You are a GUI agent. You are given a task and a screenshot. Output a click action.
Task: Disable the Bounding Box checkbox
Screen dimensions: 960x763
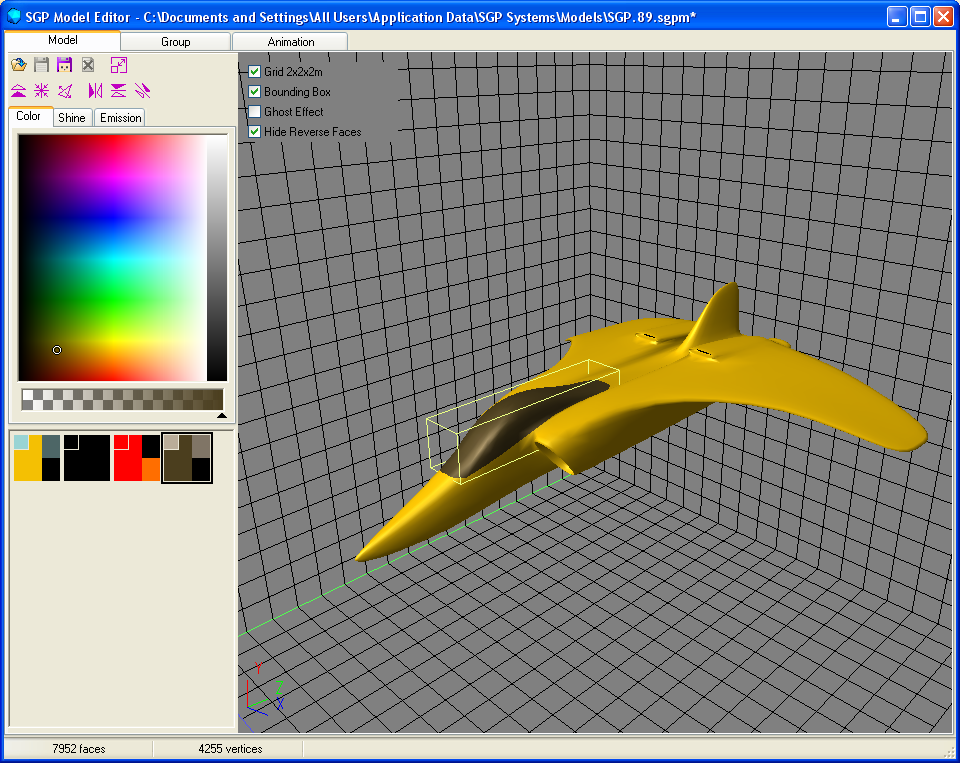[x=254, y=92]
